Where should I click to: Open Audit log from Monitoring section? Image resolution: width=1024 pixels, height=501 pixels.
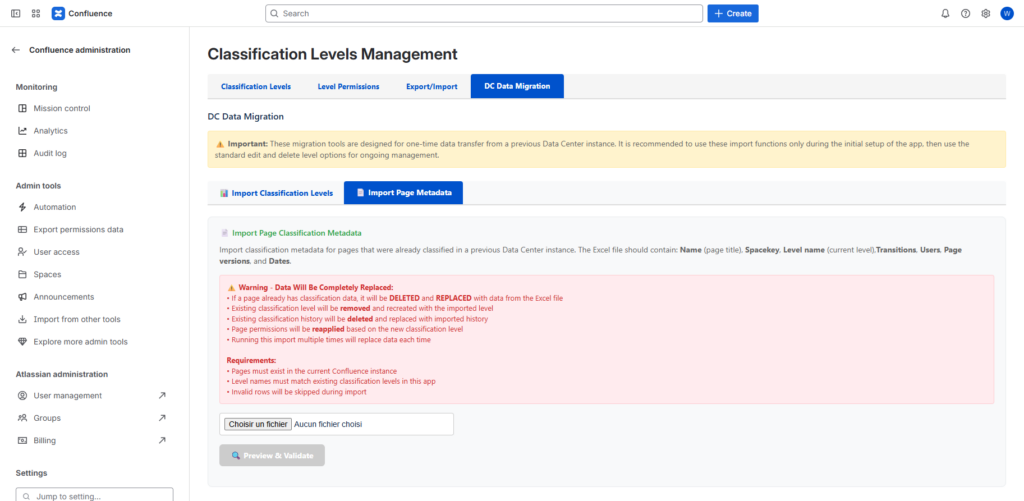(x=50, y=153)
